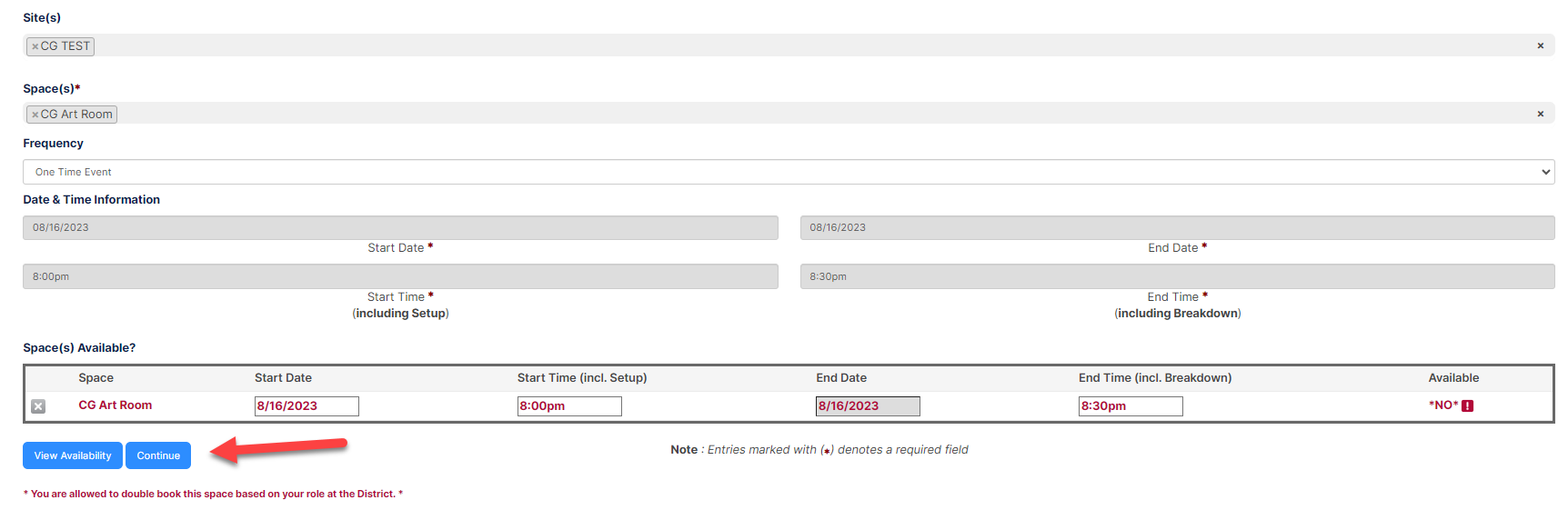Edit the table row end date field

tap(868, 406)
